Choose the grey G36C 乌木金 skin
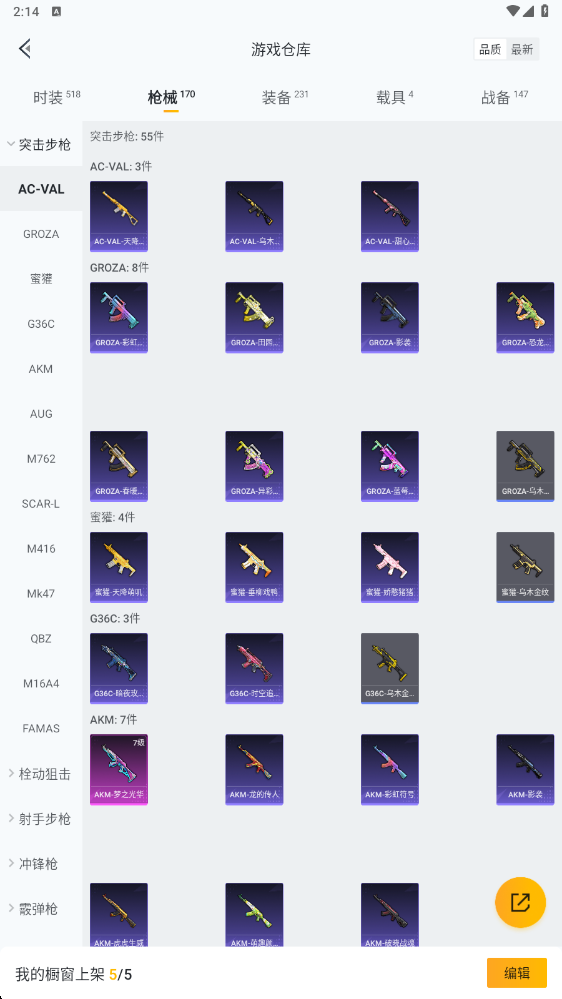Viewport: 562px width, 999px height. click(x=389, y=668)
